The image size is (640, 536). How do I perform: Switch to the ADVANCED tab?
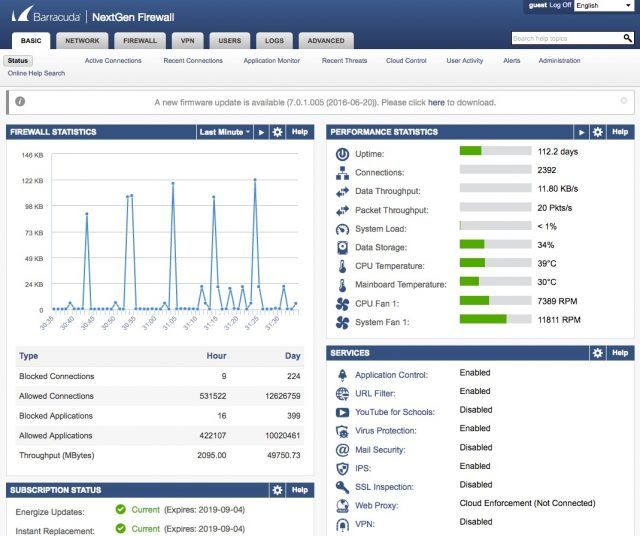326,40
